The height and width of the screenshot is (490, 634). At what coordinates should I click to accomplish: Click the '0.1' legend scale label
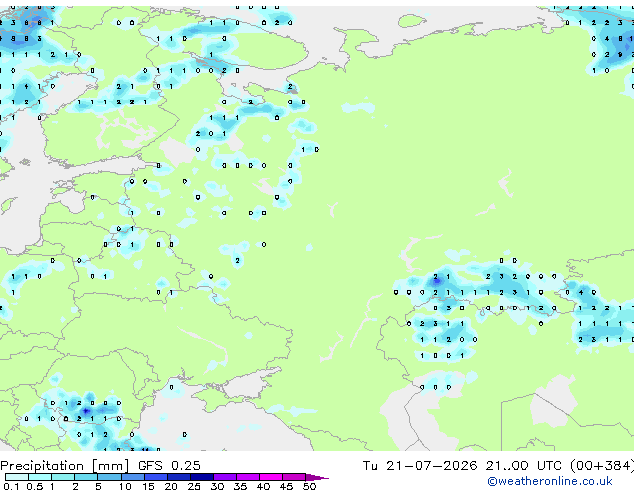coord(11,486)
